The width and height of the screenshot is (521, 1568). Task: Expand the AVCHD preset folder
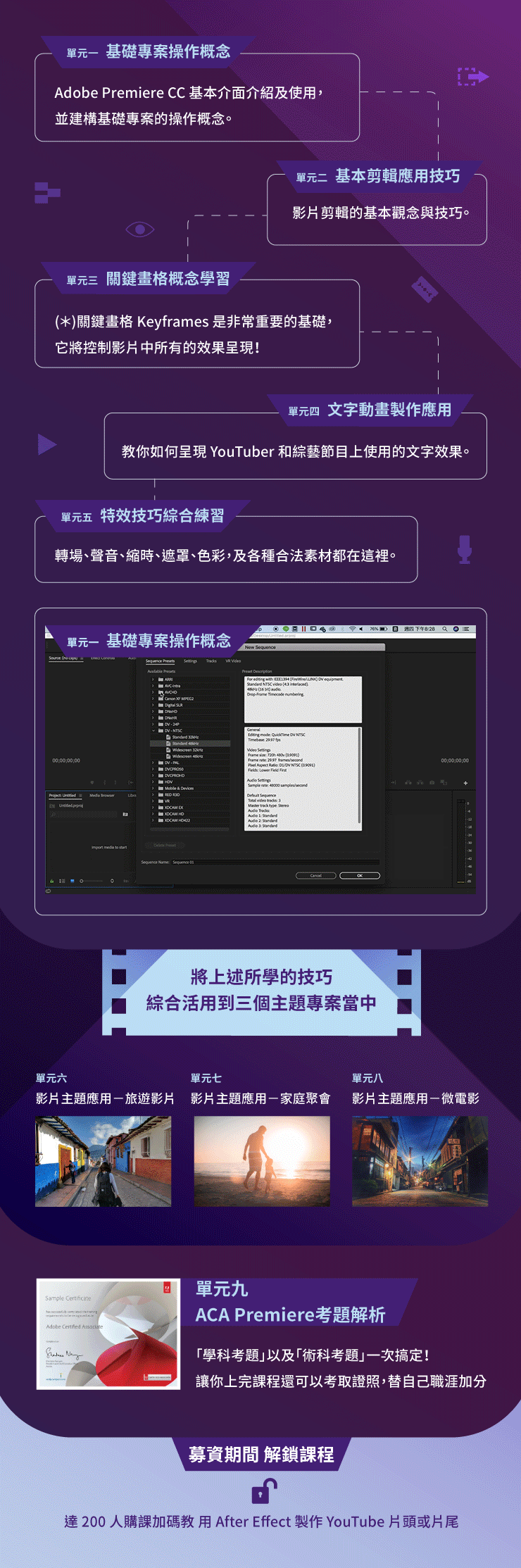pos(153,692)
